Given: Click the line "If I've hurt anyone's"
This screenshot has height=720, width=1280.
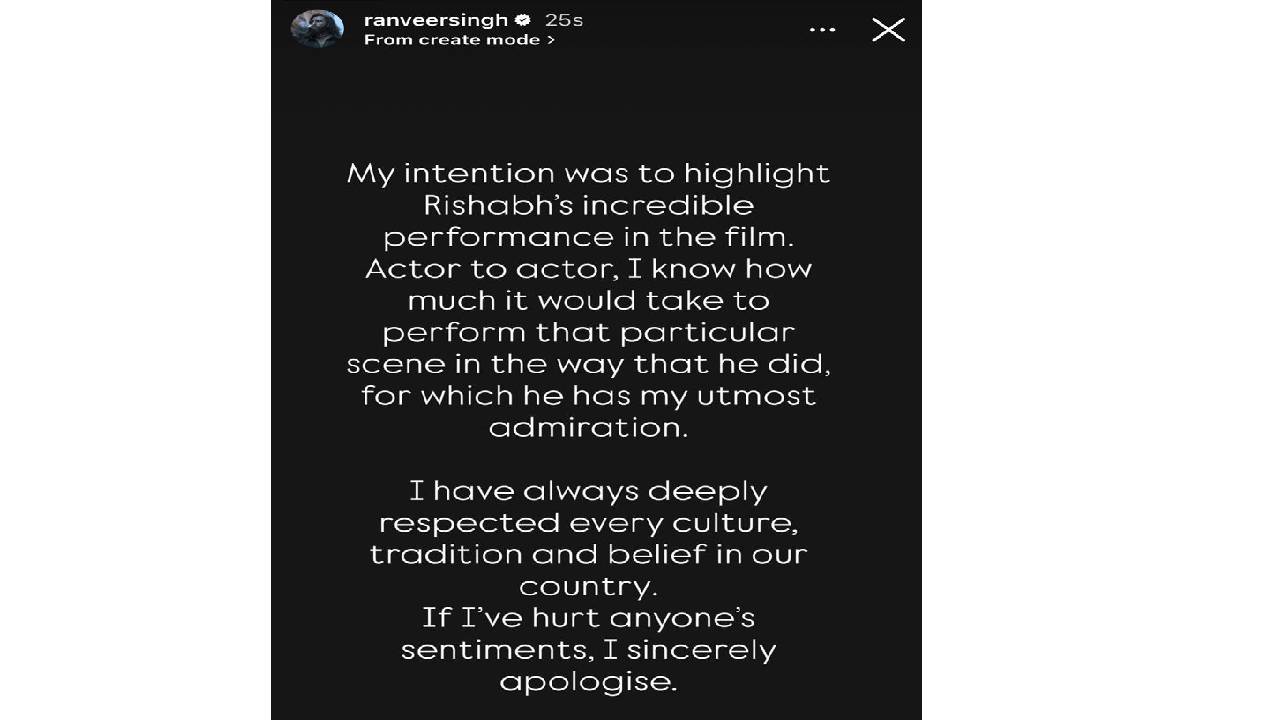Looking at the screenshot, I should (x=588, y=618).
